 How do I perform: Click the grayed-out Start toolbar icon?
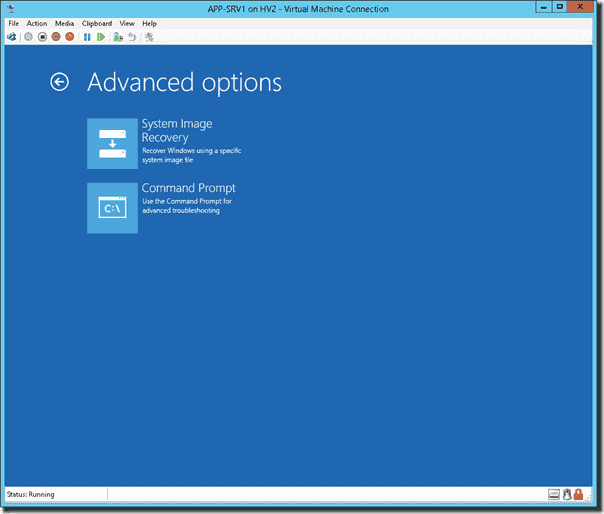pos(28,37)
